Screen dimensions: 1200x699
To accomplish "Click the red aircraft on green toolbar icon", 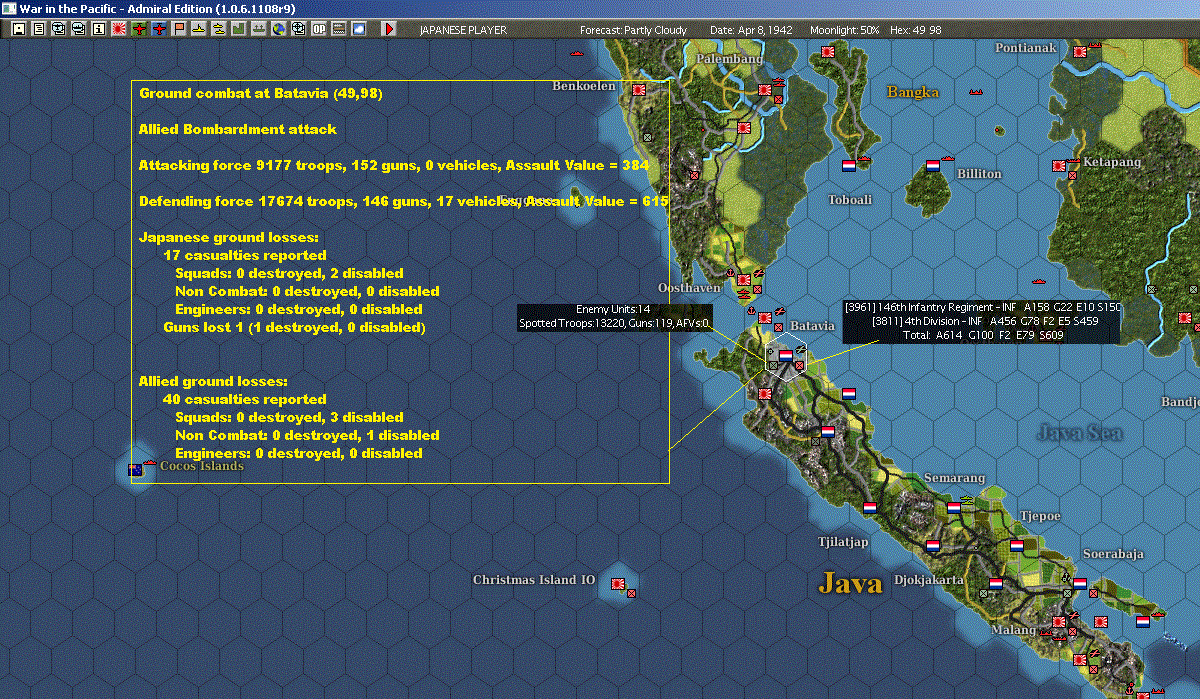I will 138,29.
